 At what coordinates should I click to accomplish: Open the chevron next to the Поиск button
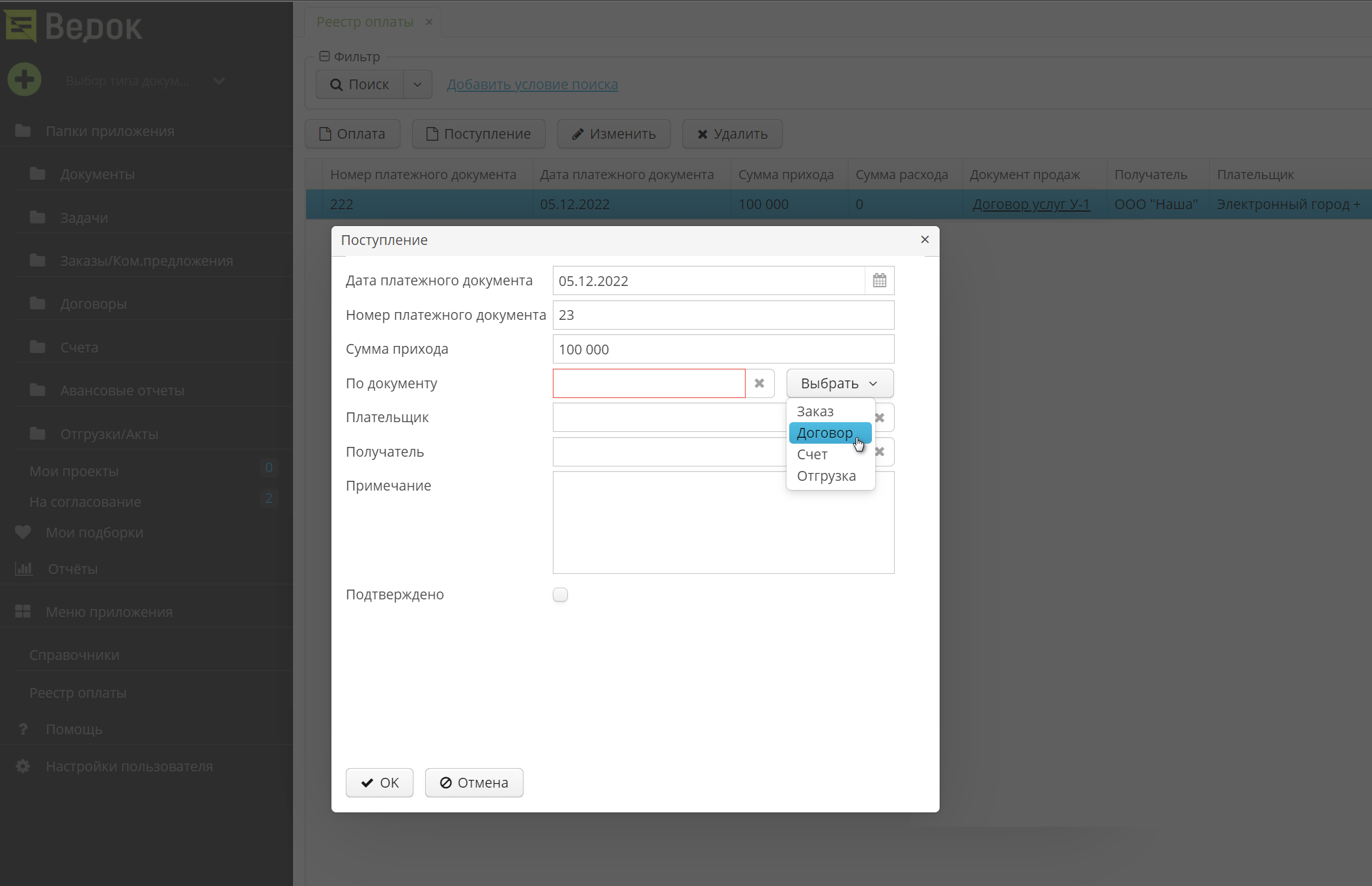(x=418, y=84)
